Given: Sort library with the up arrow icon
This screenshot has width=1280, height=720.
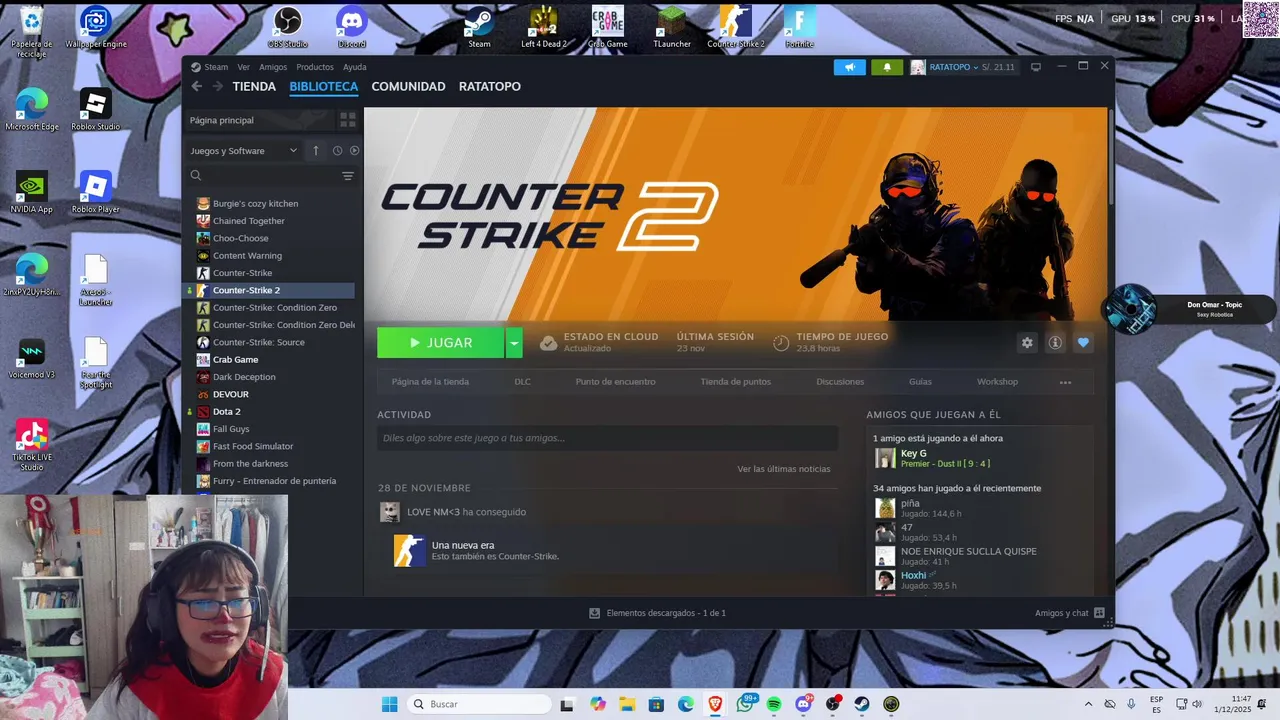Looking at the screenshot, I should [316, 151].
